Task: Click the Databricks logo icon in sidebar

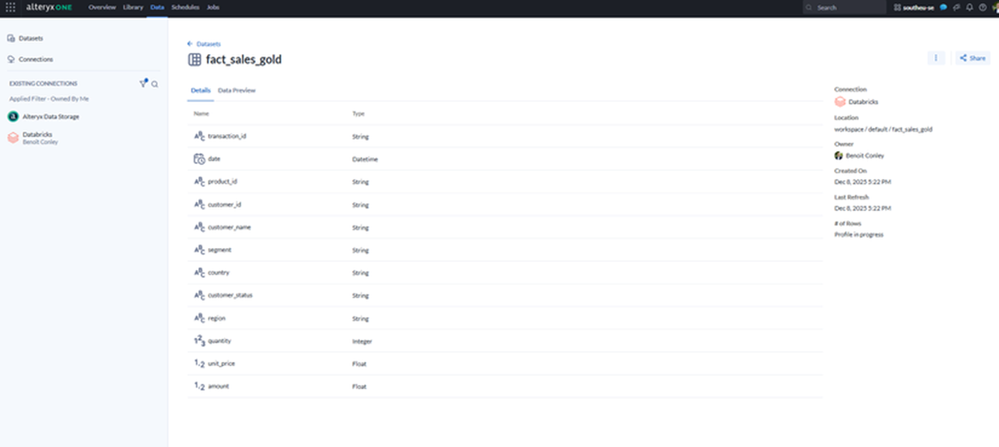Action: click(13, 138)
